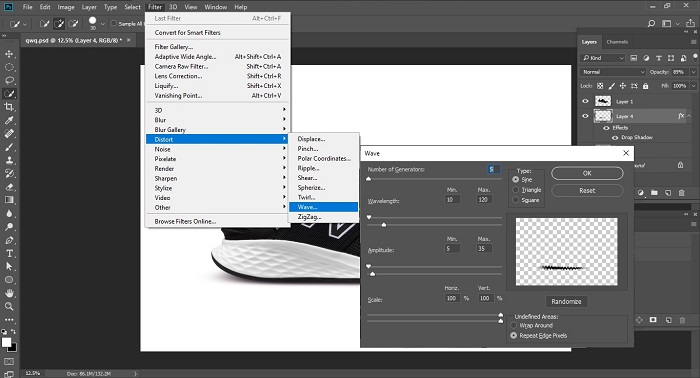Screen dimensions: 700x378
Task: Choose Wave... from Distort submenu
Action: [323, 207]
